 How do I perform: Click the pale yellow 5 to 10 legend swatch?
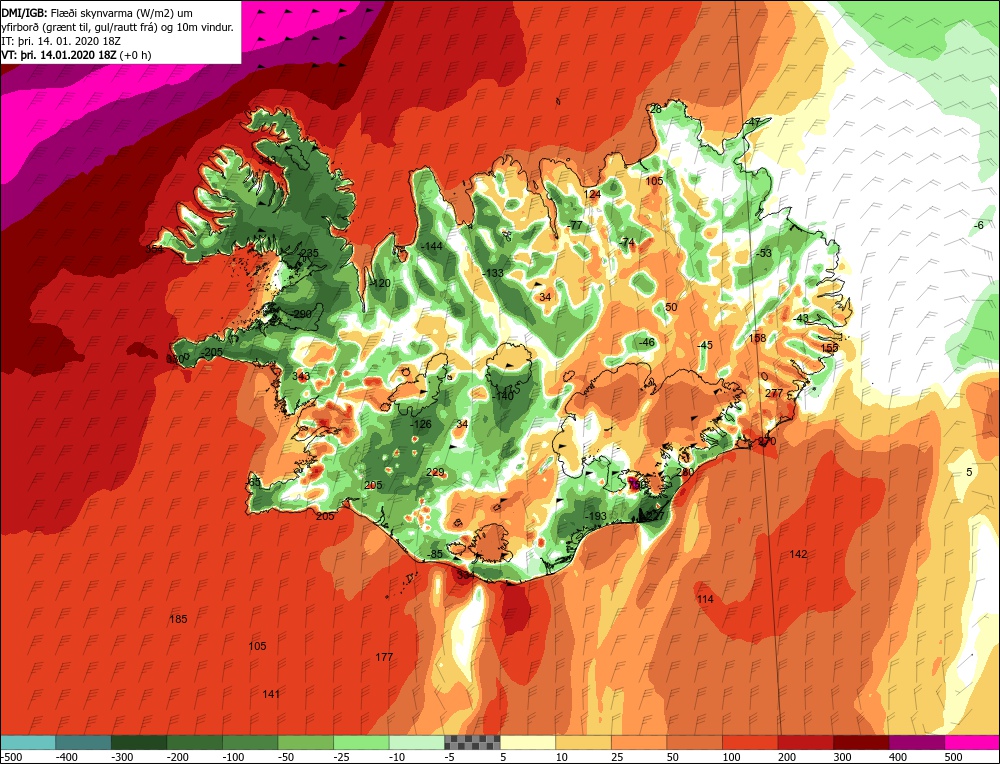(x=528, y=742)
